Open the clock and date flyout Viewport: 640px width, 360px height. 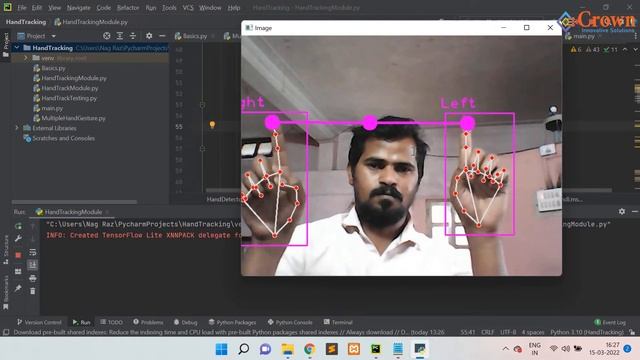click(604, 349)
